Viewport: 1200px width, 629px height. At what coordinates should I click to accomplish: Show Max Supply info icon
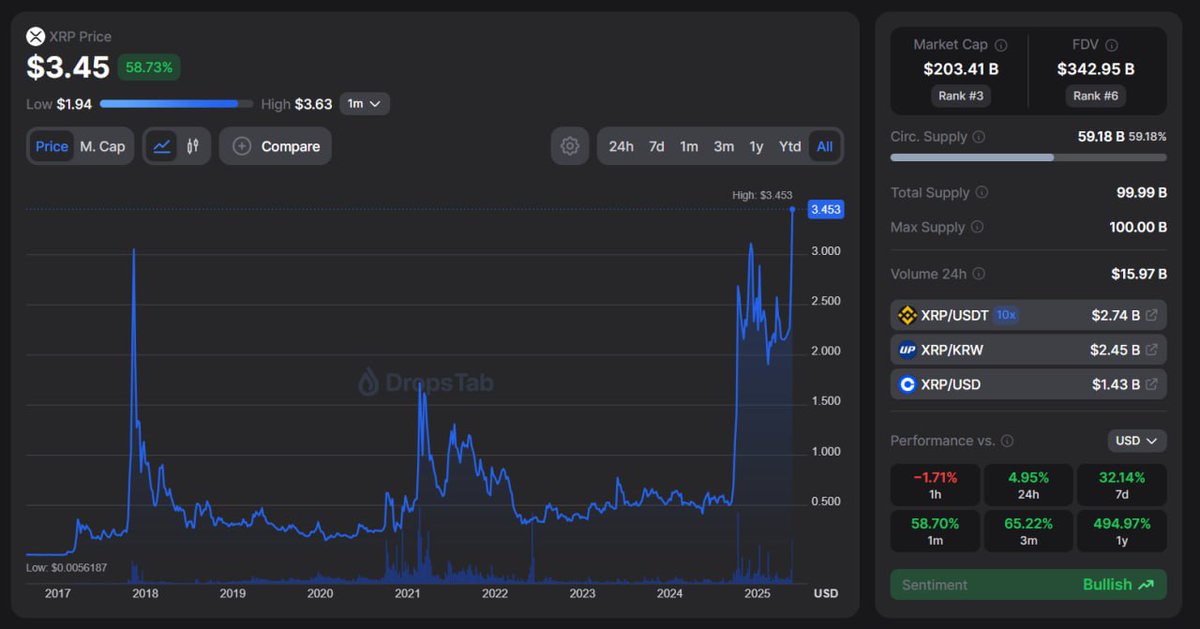point(977,227)
